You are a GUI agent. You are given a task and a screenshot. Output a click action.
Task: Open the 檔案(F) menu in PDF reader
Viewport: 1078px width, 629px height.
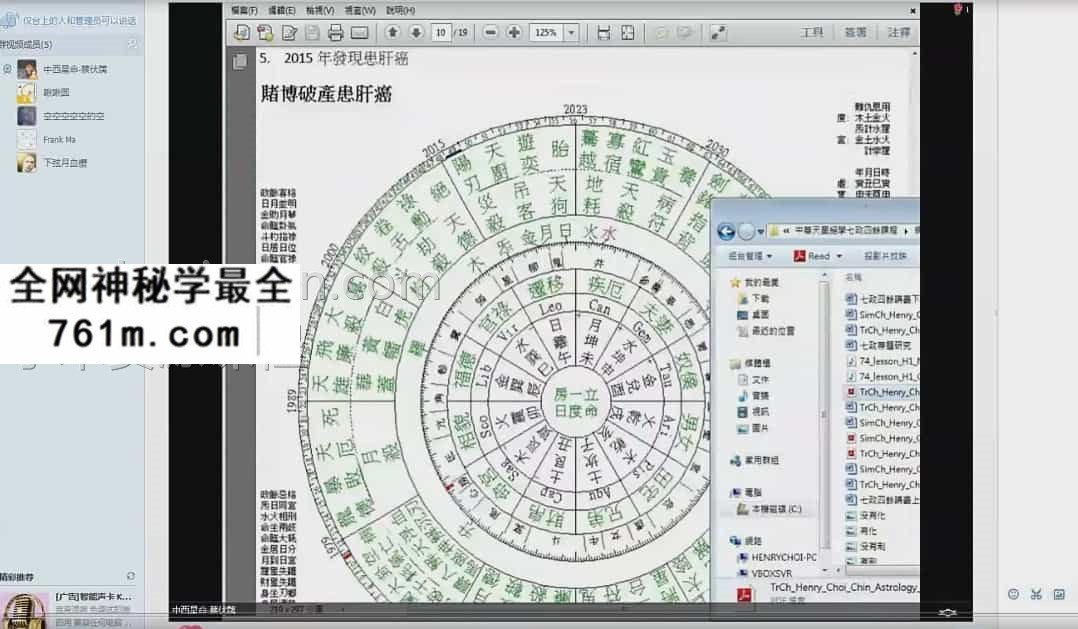[x=244, y=10]
